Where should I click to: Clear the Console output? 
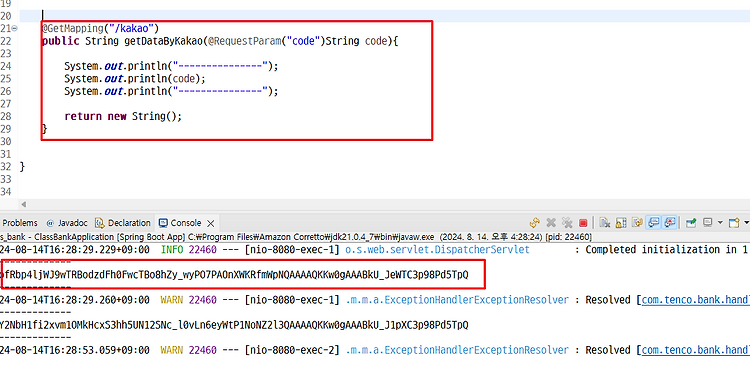click(605, 222)
